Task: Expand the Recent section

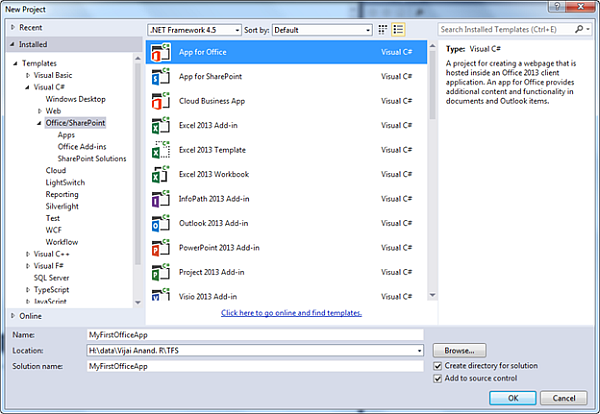Action: click(13, 28)
